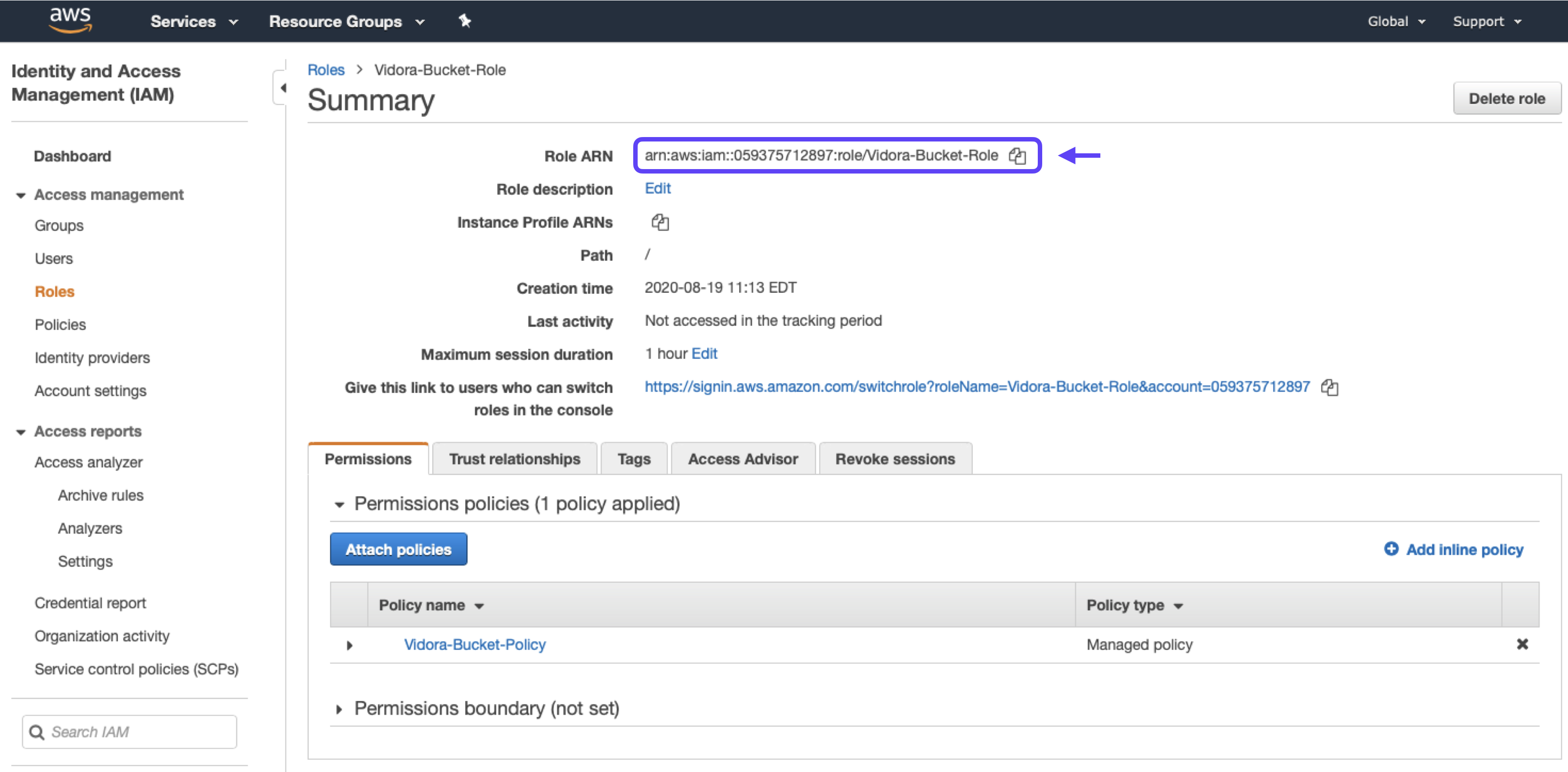Select the Role ARN text value
Viewport: 1568px width, 772px height.
821,156
